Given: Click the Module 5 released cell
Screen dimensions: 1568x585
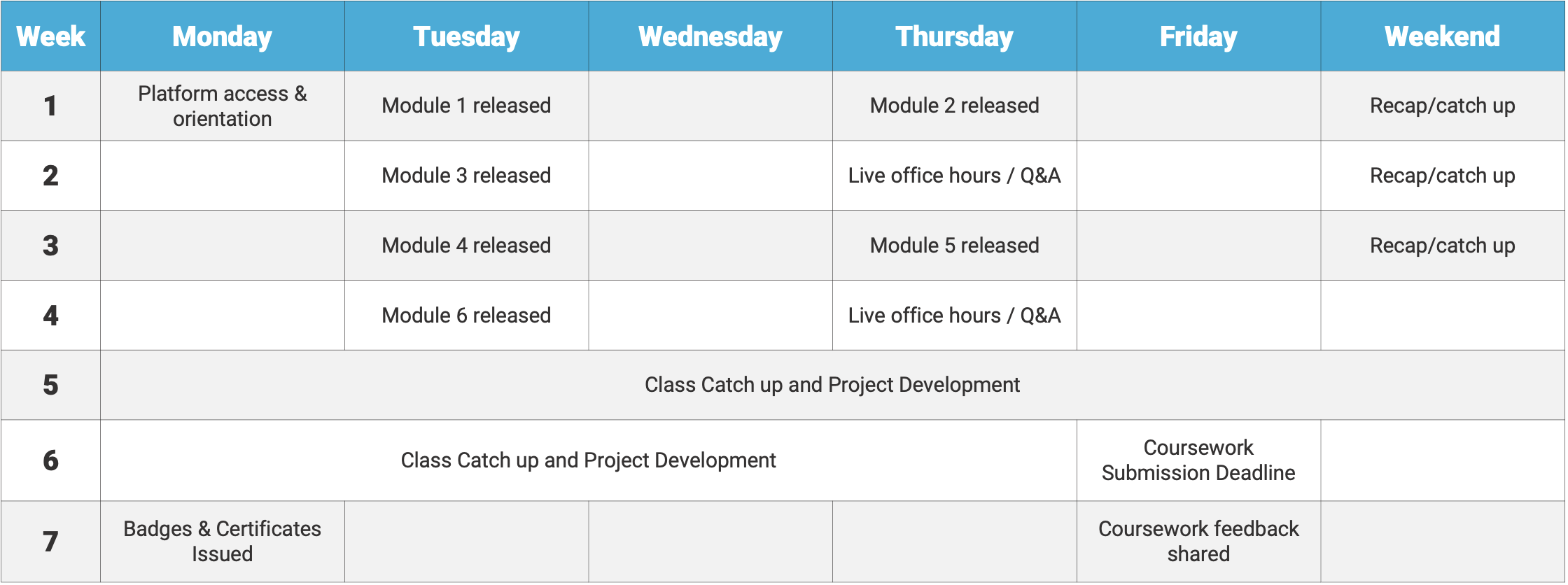Looking at the screenshot, I should pyautogui.click(x=954, y=246).
